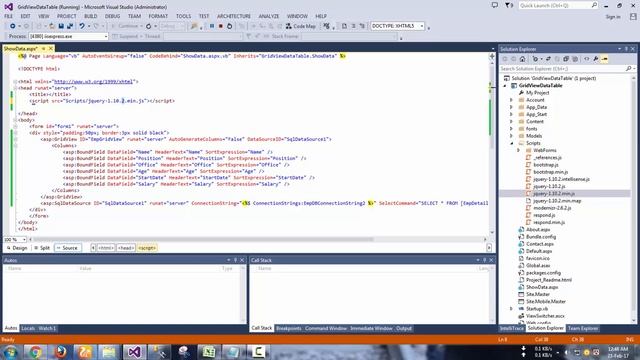Expand the Models folder

pos(511,136)
